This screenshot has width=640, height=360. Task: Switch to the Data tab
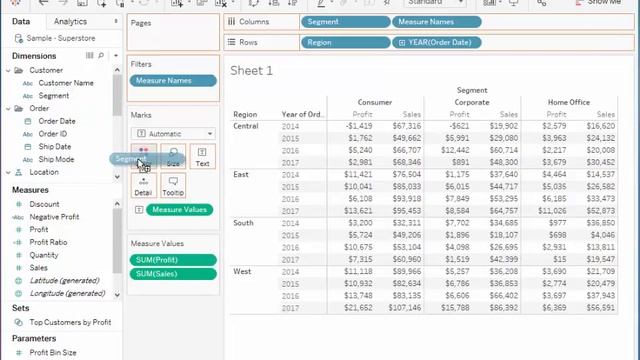[x=21, y=21]
